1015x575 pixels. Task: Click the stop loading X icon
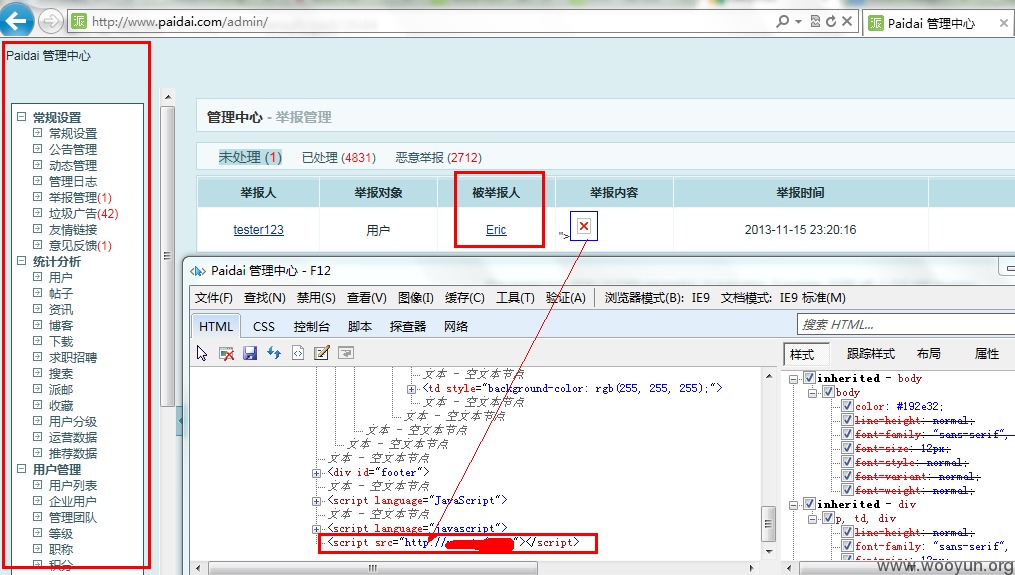click(846, 21)
